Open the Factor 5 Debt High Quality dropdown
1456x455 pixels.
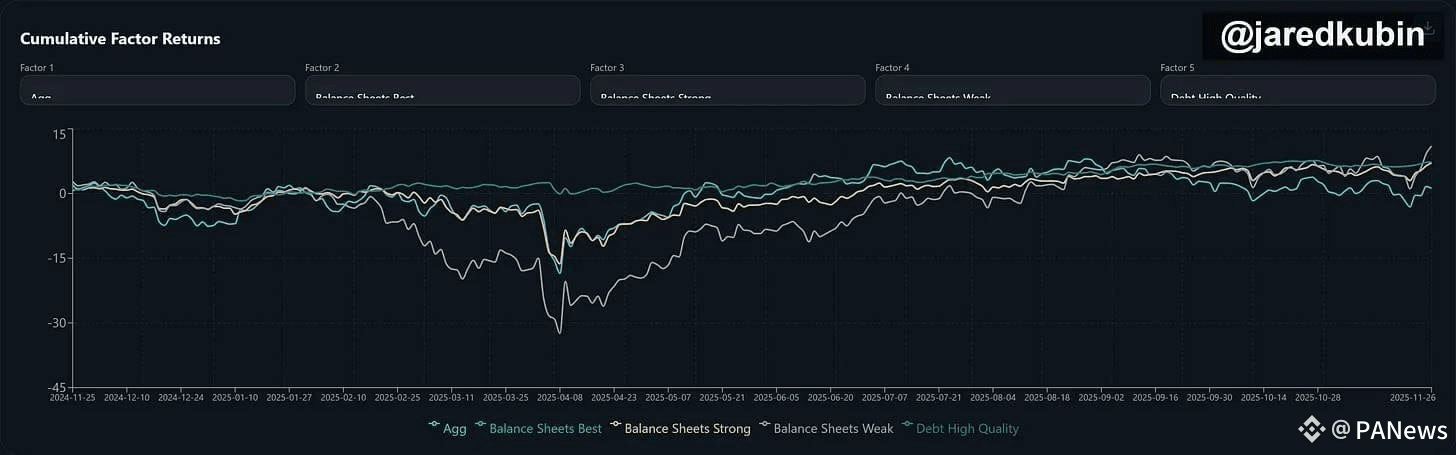point(1297,91)
